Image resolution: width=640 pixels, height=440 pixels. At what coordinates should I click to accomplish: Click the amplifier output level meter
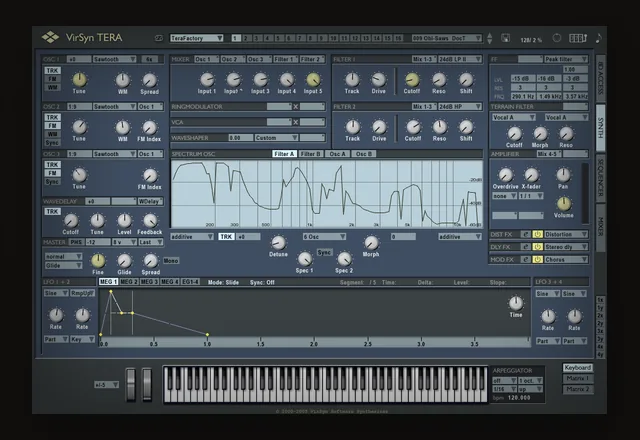point(584,193)
